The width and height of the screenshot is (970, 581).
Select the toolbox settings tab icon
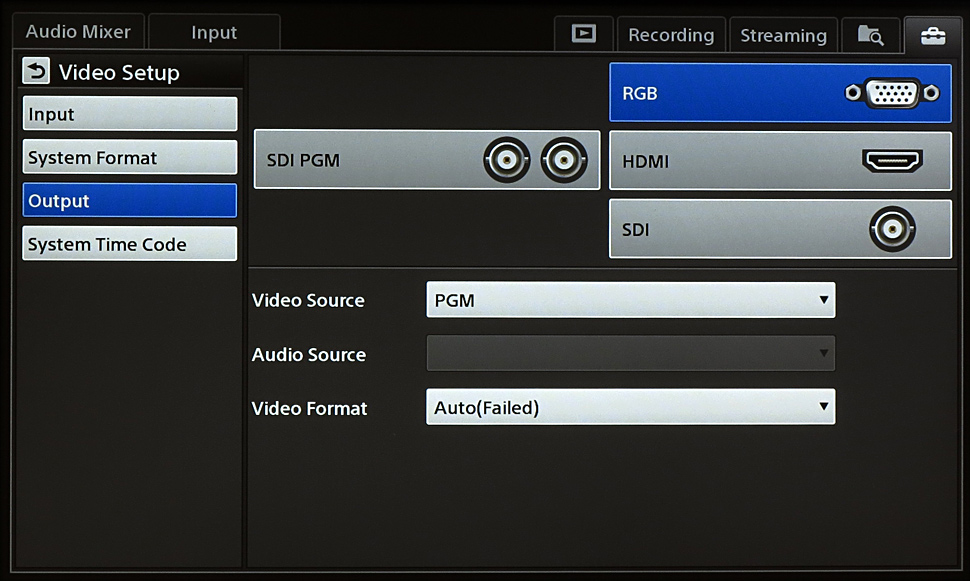[x=932, y=35]
